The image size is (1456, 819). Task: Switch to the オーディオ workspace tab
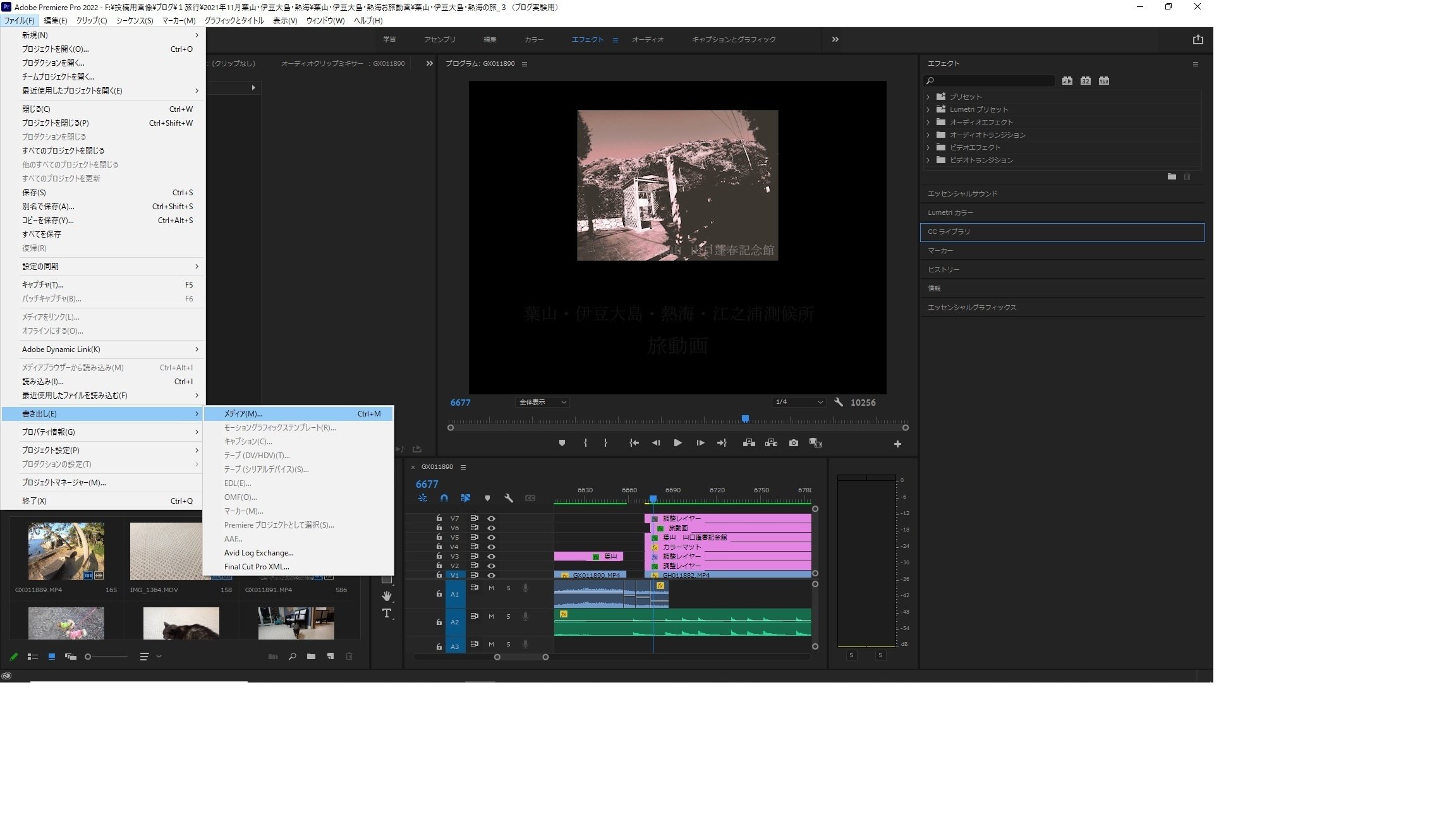point(647,39)
